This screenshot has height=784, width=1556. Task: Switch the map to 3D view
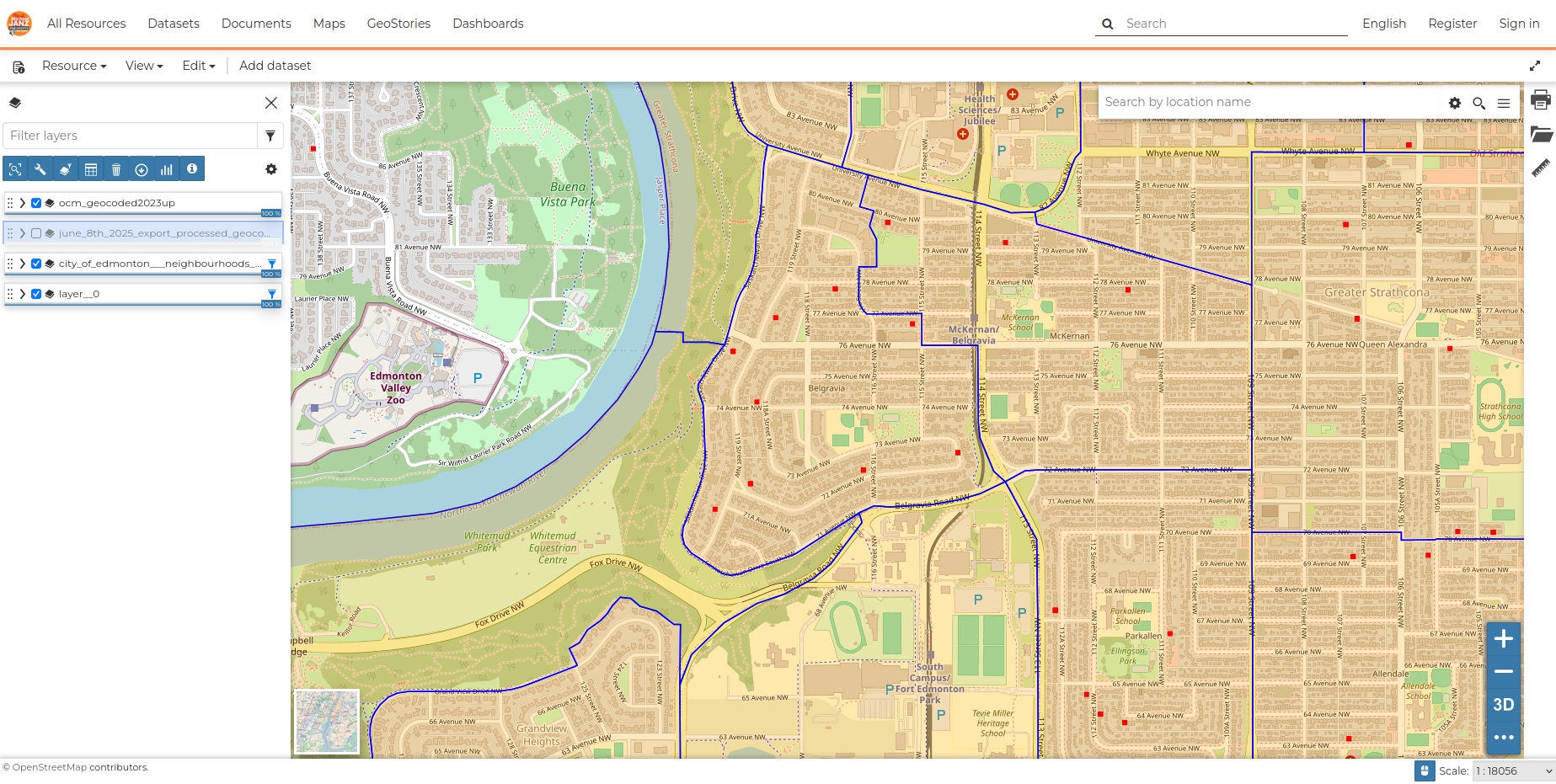[x=1503, y=705]
